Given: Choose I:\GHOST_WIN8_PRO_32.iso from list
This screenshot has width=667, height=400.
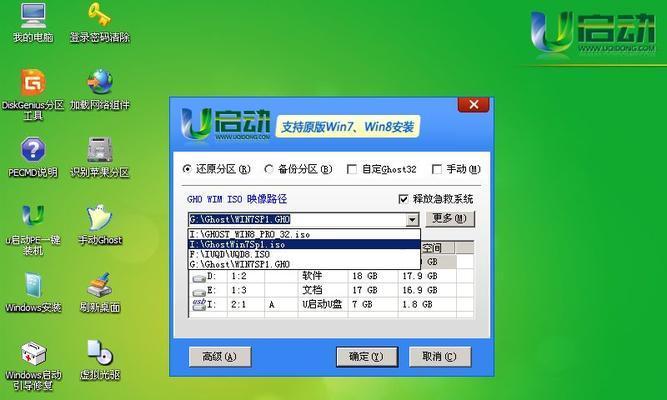Looking at the screenshot, I should pos(304,234).
